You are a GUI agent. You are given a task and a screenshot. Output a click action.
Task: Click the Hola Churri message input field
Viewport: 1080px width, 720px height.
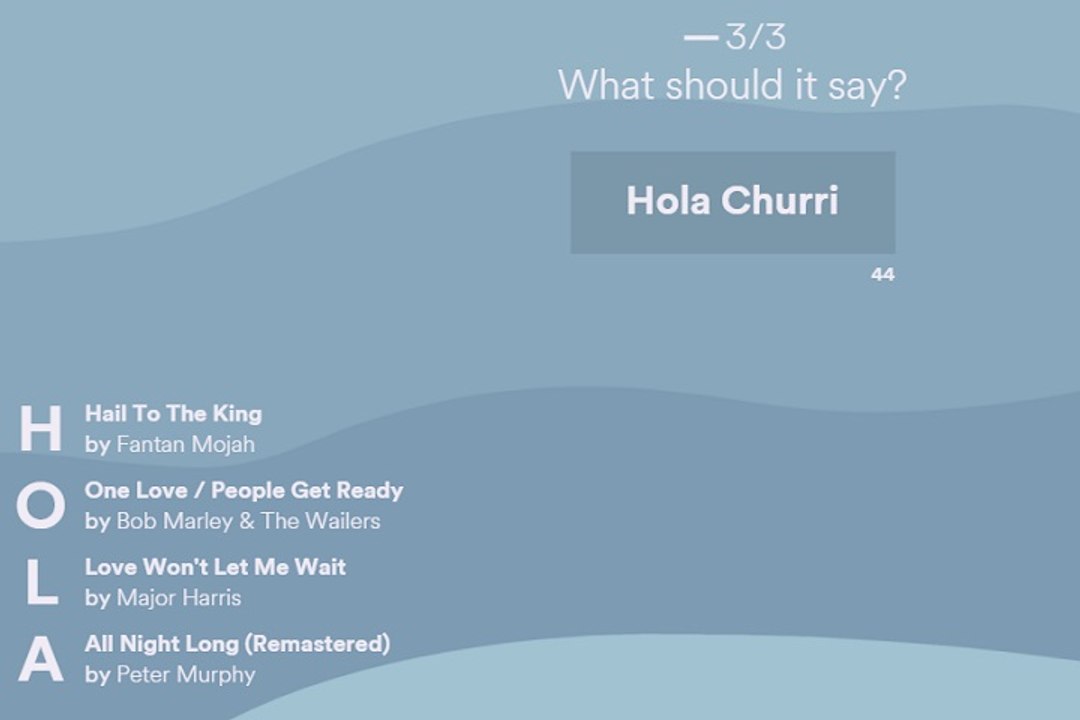pos(733,203)
